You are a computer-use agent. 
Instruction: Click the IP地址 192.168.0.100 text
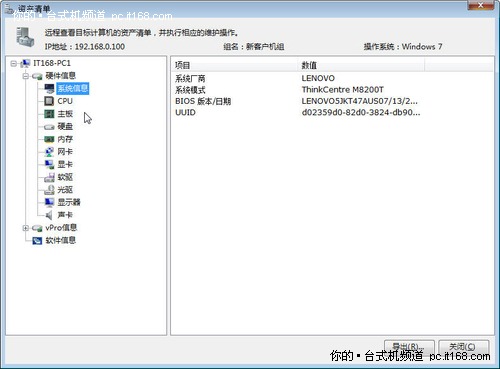coord(85,47)
